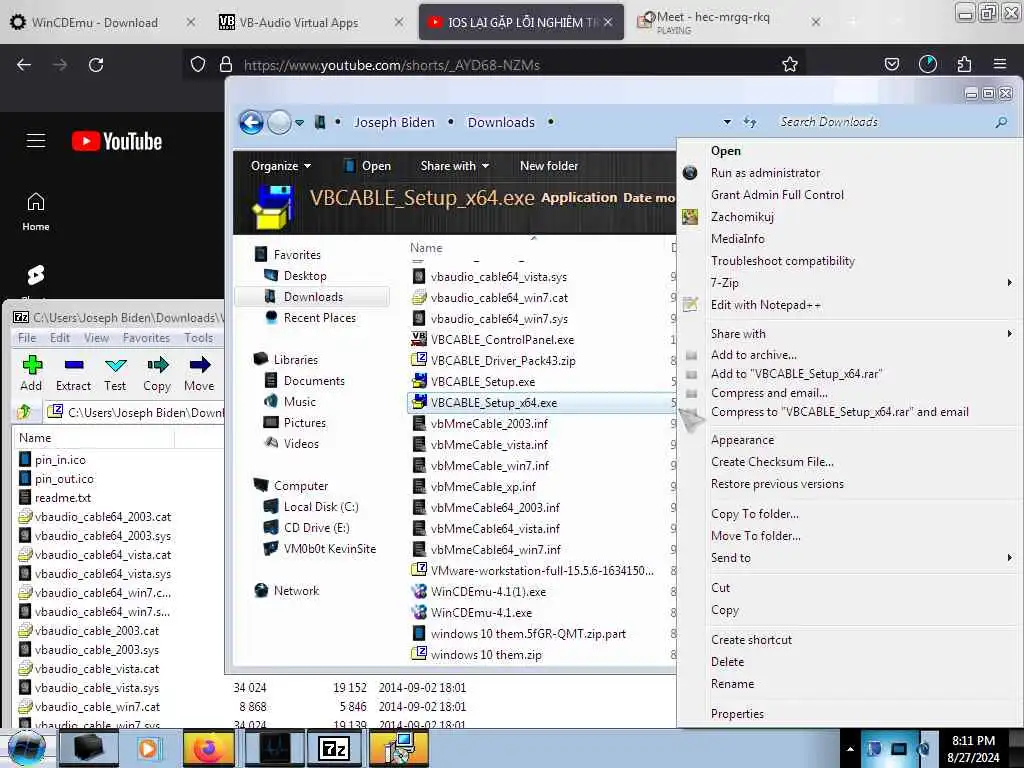This screenshot has height=768, width=1024.
Task: Select VBCABLE_ControlPanel.exe file
Action: pyautogui.click(x=502, y=340)
